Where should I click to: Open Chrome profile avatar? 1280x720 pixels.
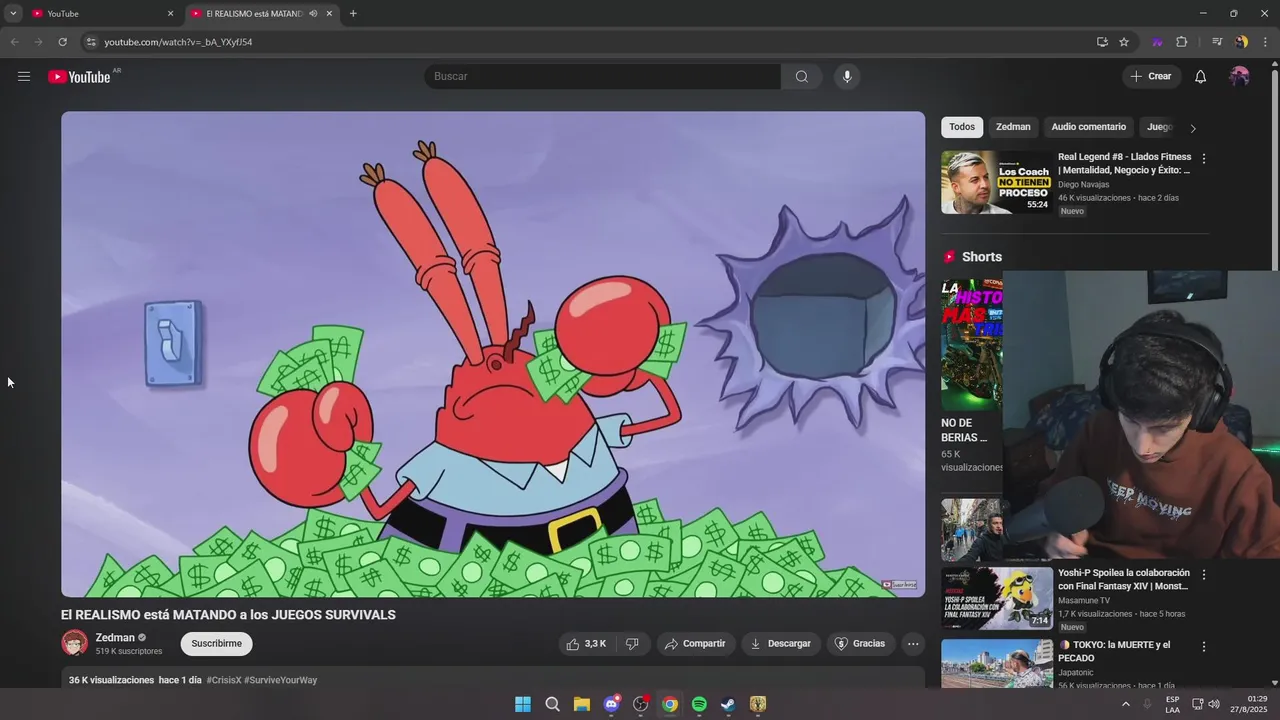tap(1241, 42)
